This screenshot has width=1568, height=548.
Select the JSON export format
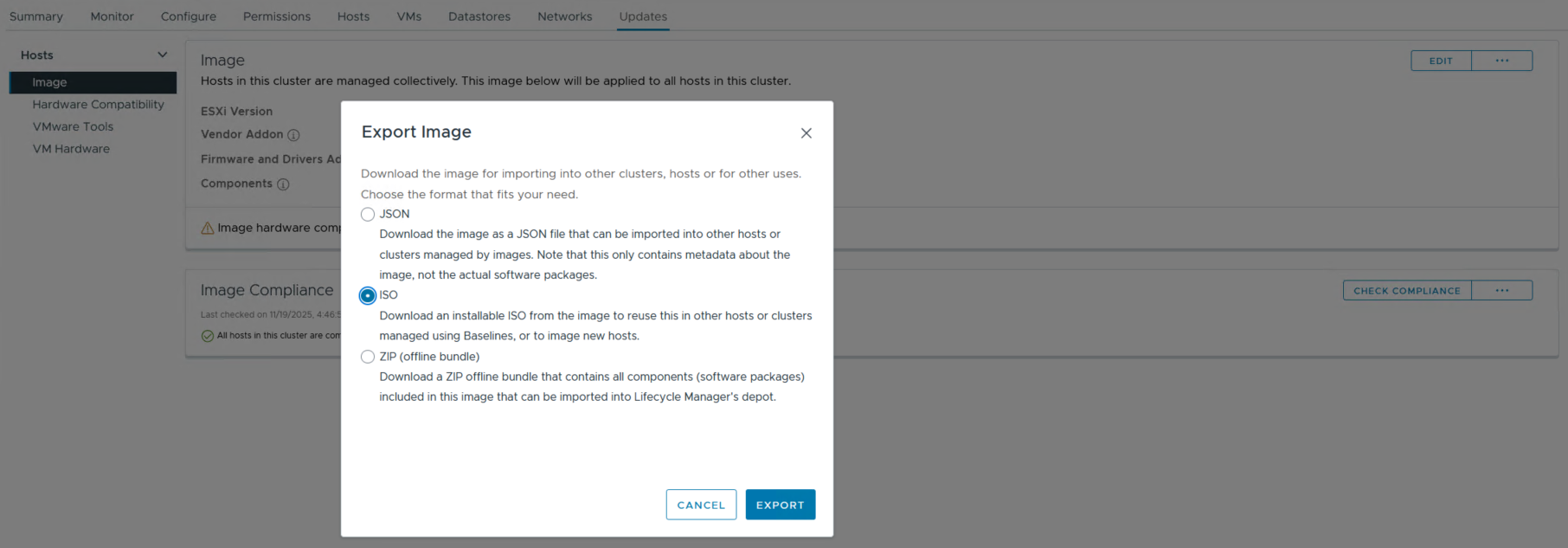point(368,215)
